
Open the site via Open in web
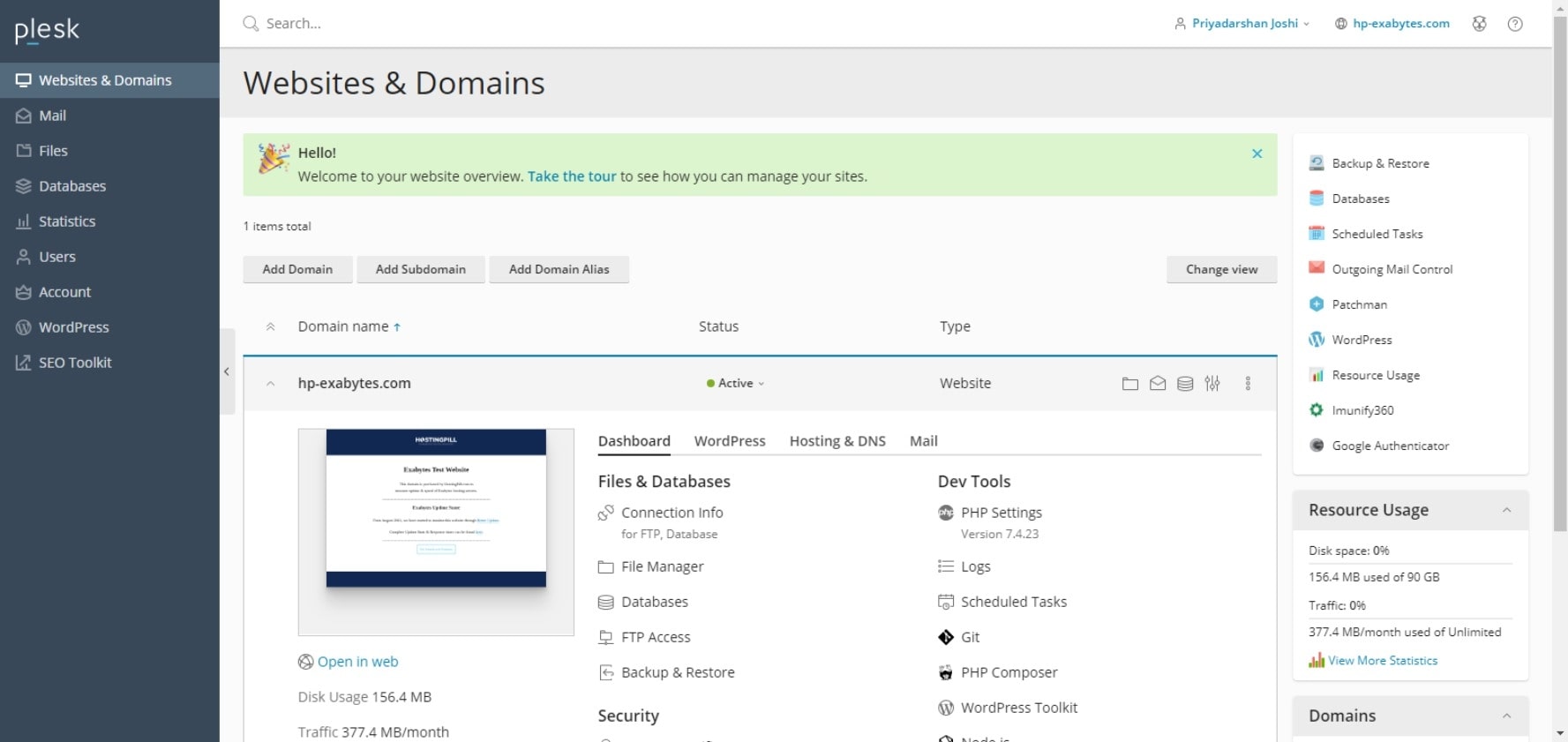pos(349,662)
